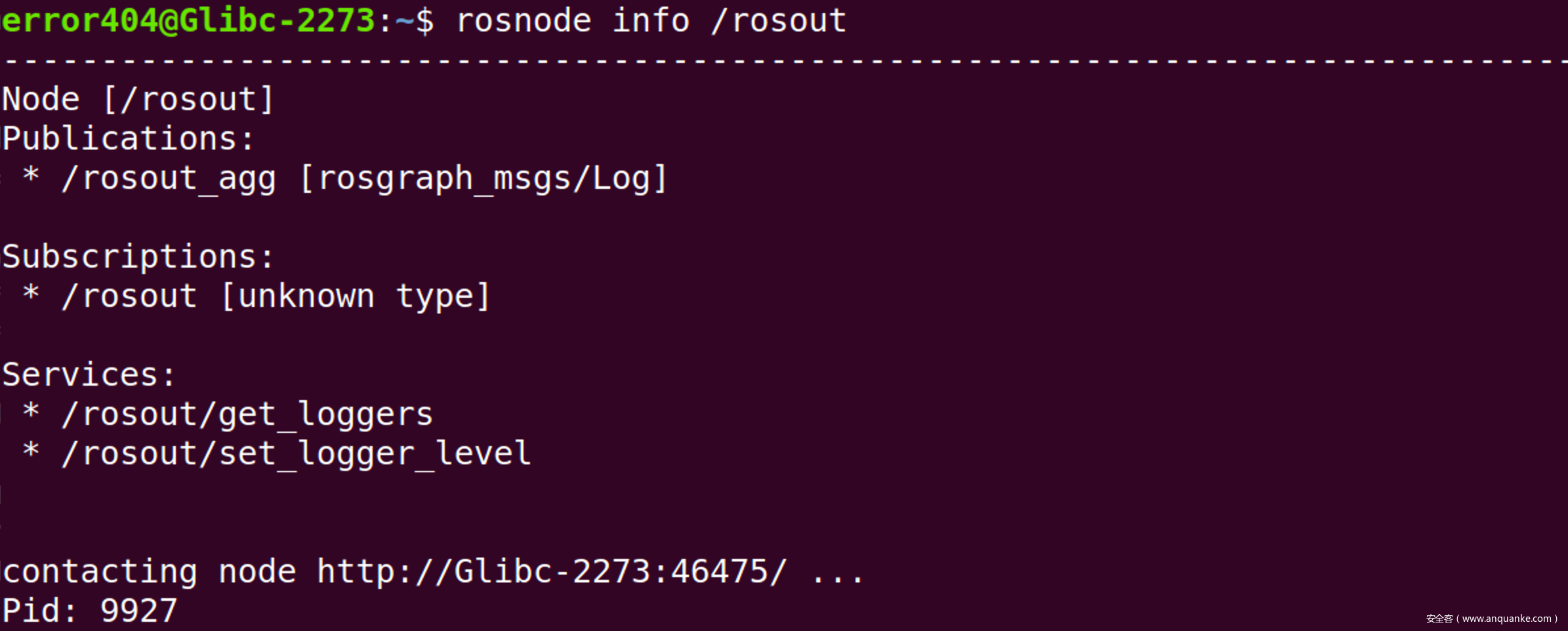Screen dimensions: 1568x631
Task: Click the Pid: label
Action: point(39,611)
